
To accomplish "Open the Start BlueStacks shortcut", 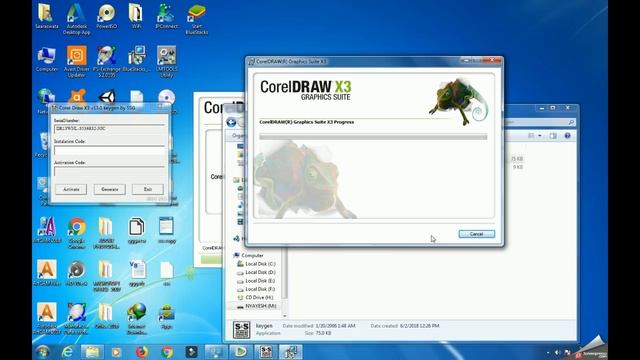I will 196,18.
